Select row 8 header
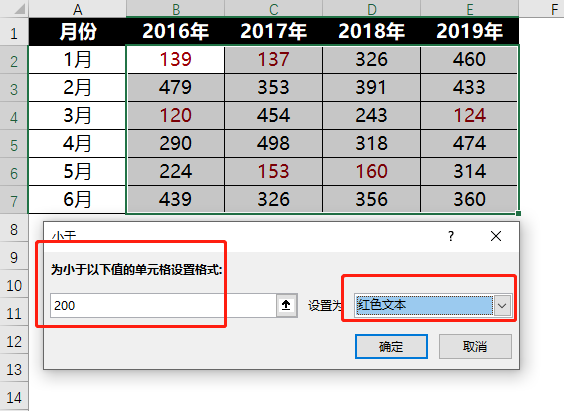This screenshot has width=564, height=411. tap(14, 228)
